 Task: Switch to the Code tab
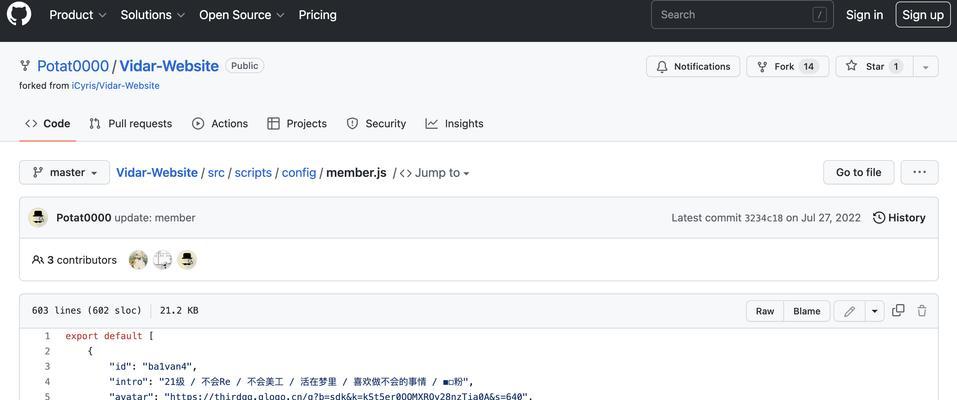tap(48, 123)
